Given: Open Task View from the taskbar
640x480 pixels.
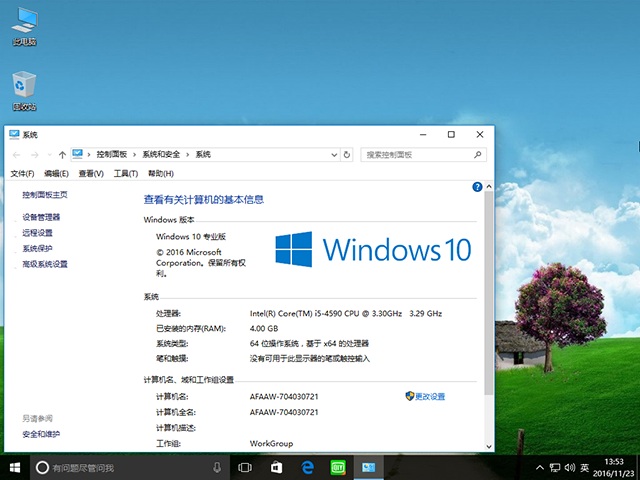Looking at the screenshot, I should 245,467.
